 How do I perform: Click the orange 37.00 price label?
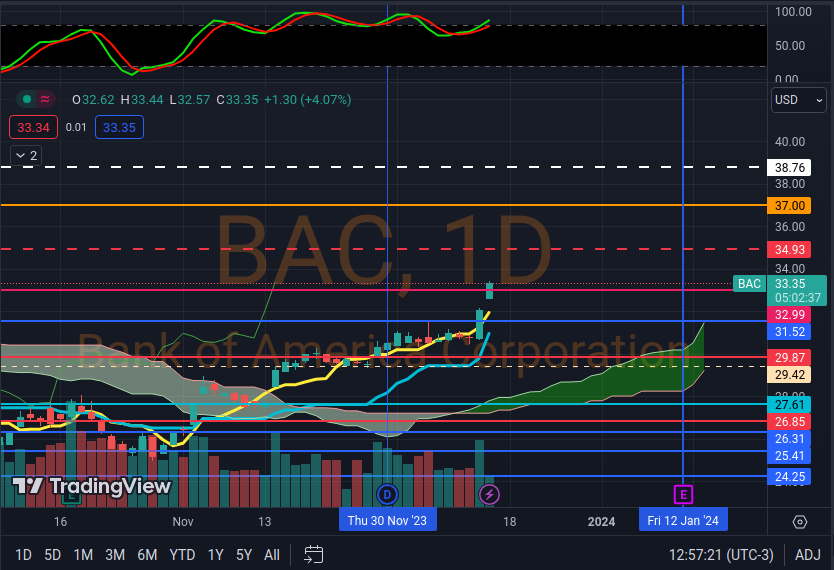(789, 205)
